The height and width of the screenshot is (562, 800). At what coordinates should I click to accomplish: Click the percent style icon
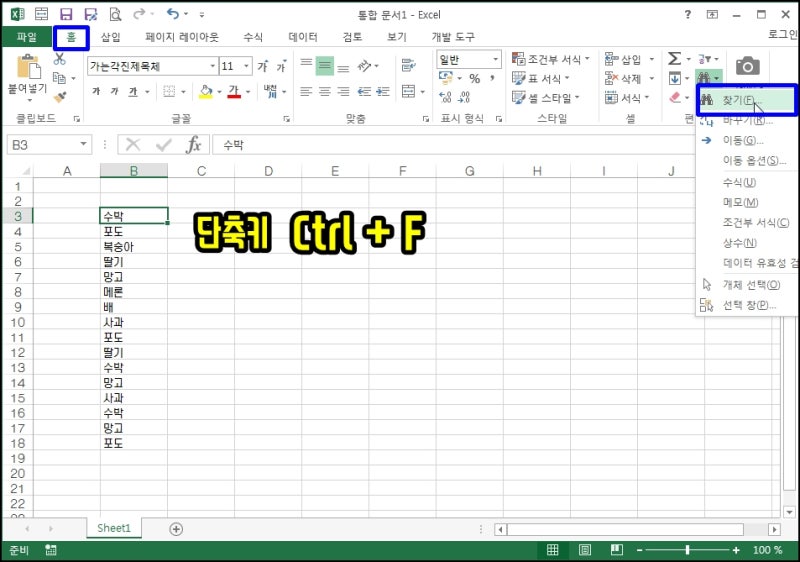click(474, 79)
